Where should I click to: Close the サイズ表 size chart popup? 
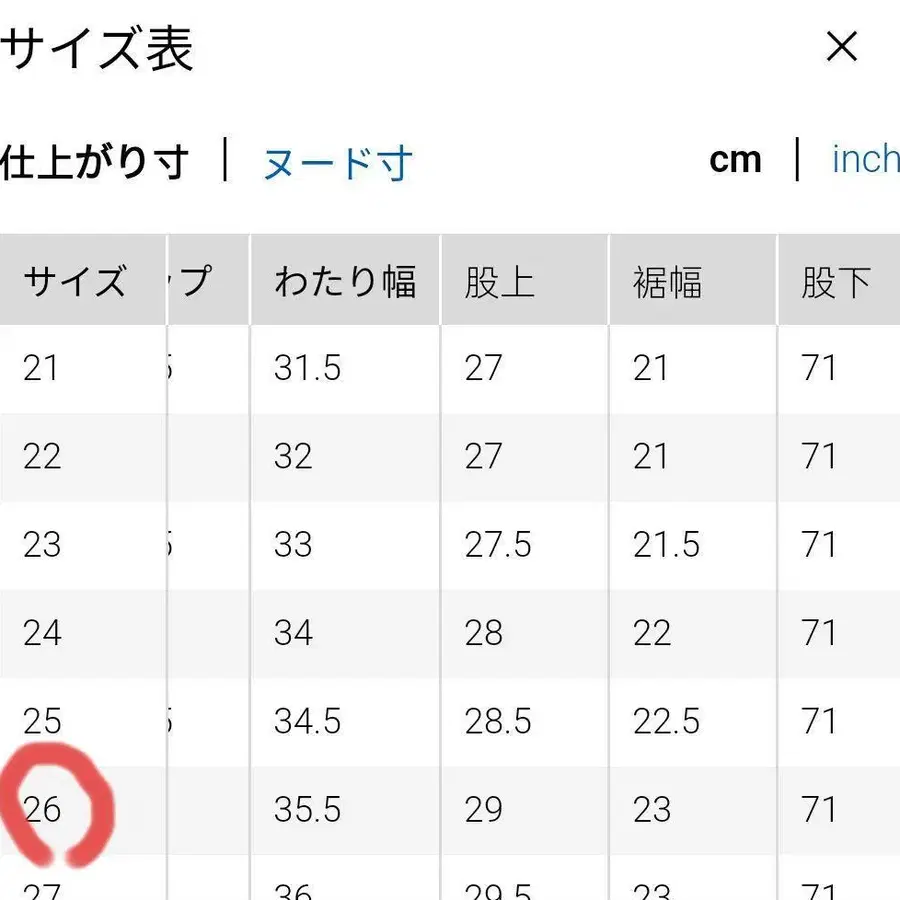(x=843, y=47)
